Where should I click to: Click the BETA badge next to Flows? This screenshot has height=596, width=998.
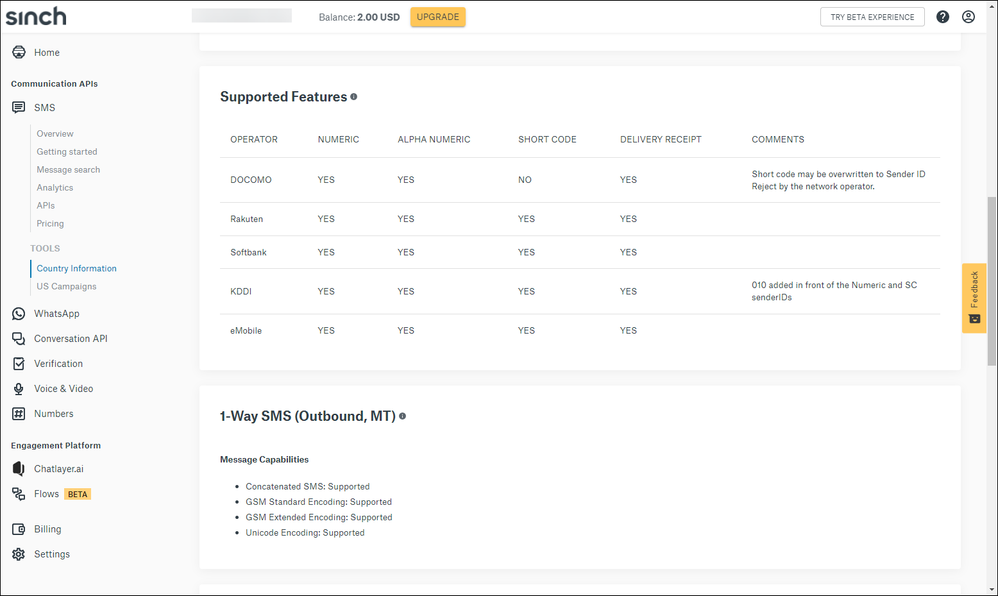tap(78, 494)
